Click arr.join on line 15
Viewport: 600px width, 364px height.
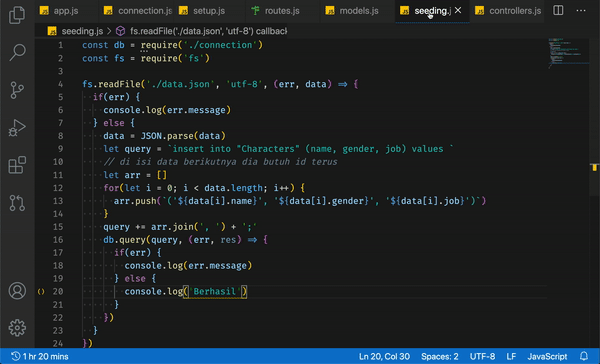pos(172,227)
